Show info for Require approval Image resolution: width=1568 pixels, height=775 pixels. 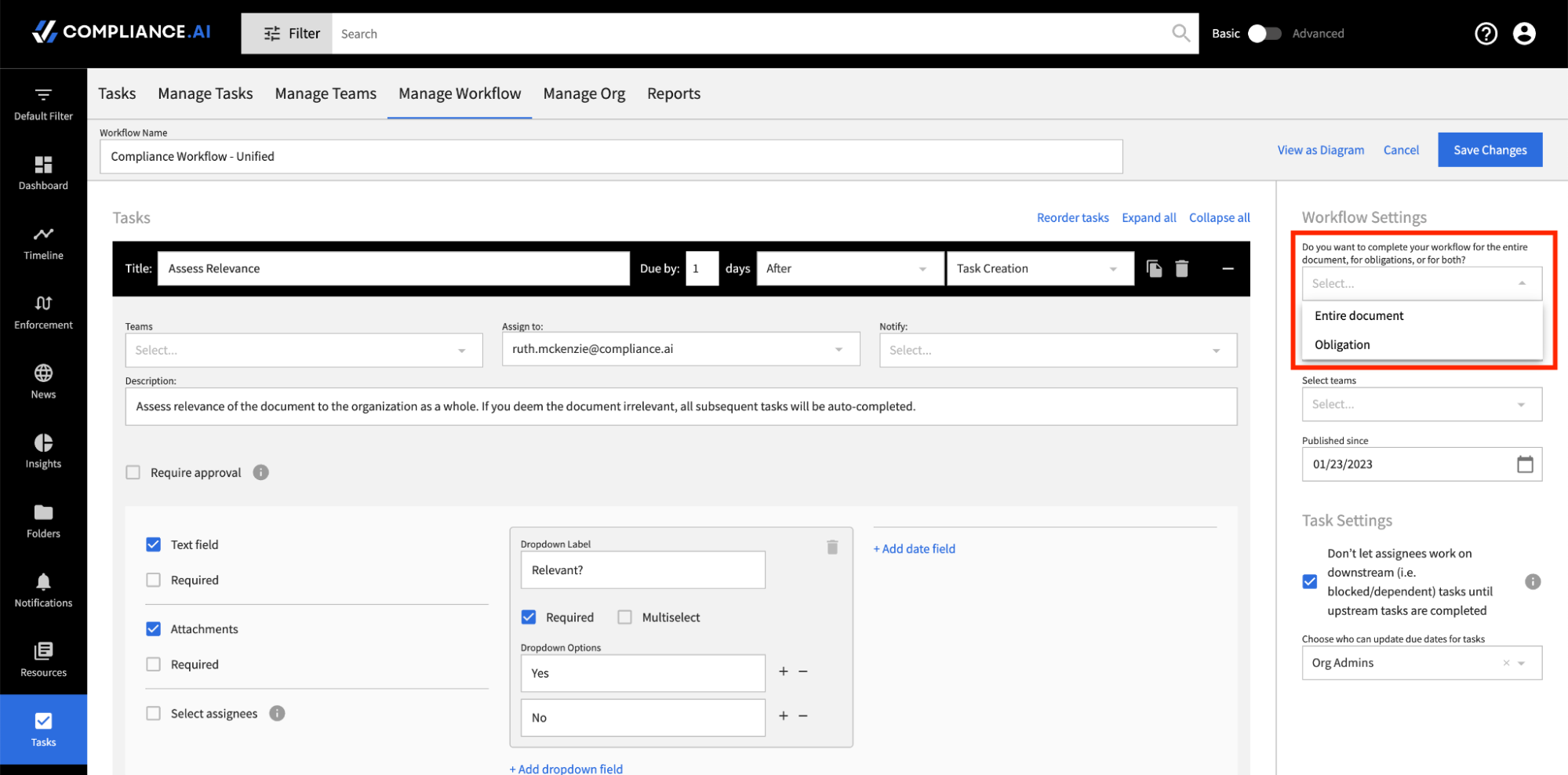click(x=261, y=472)
